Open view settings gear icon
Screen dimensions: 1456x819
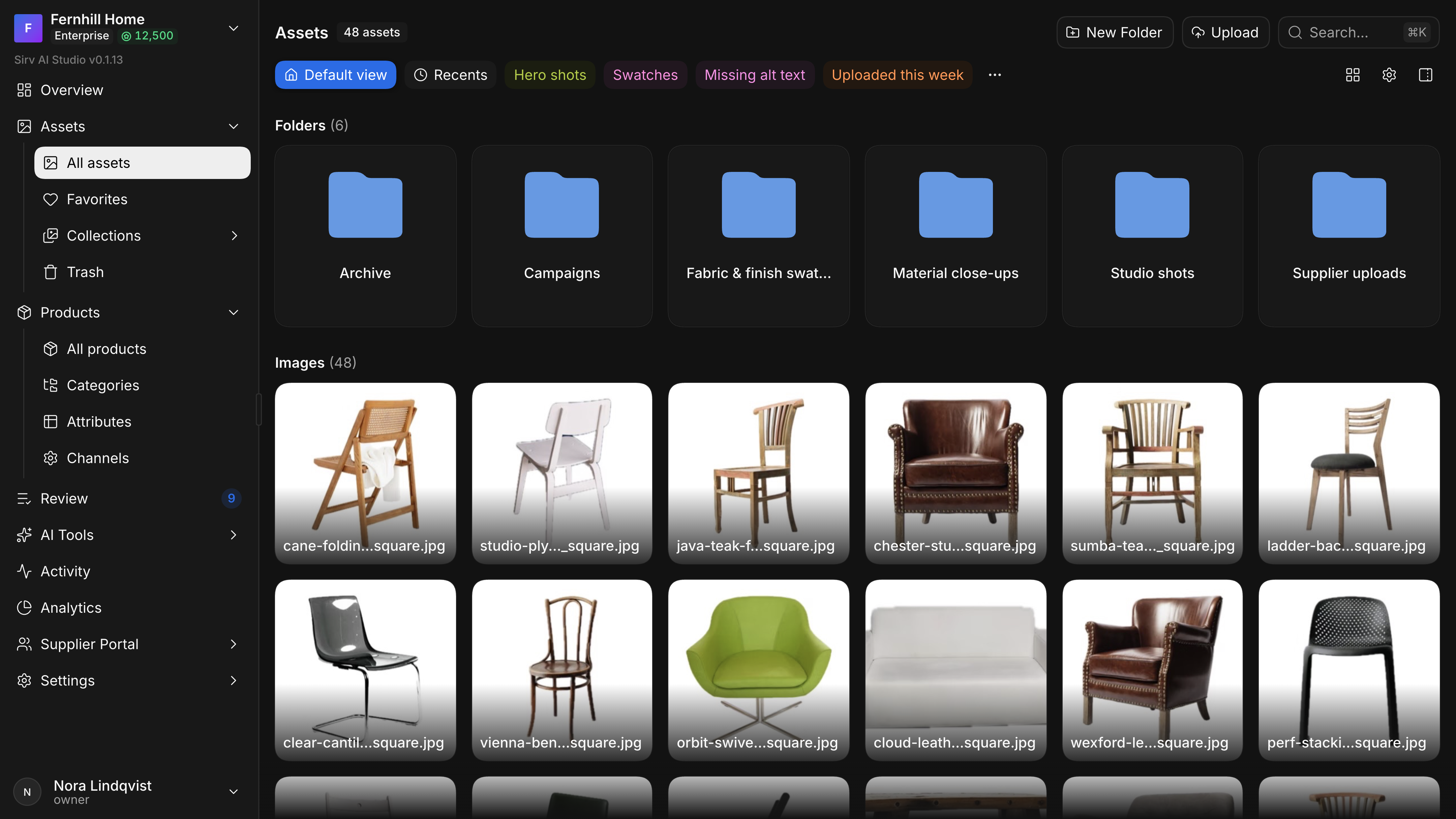pos(1389,74)
